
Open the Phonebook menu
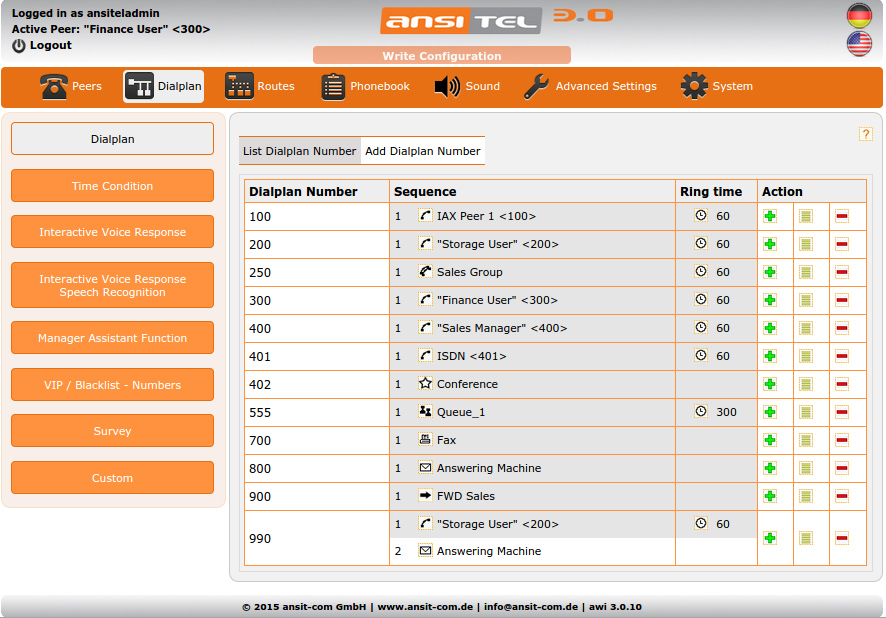tap(365, 87)
